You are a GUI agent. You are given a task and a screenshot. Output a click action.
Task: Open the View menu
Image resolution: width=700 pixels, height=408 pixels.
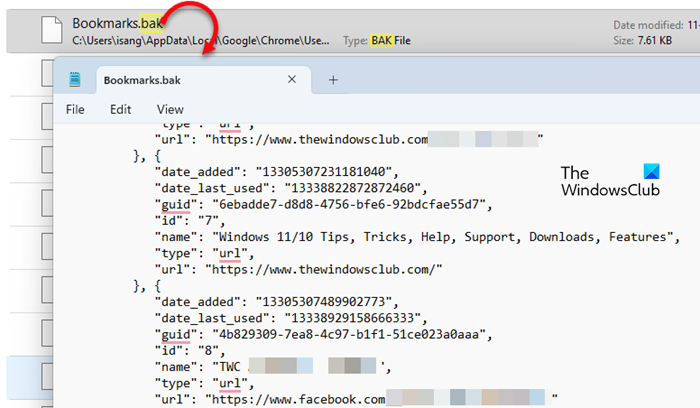tap(170, 109)
